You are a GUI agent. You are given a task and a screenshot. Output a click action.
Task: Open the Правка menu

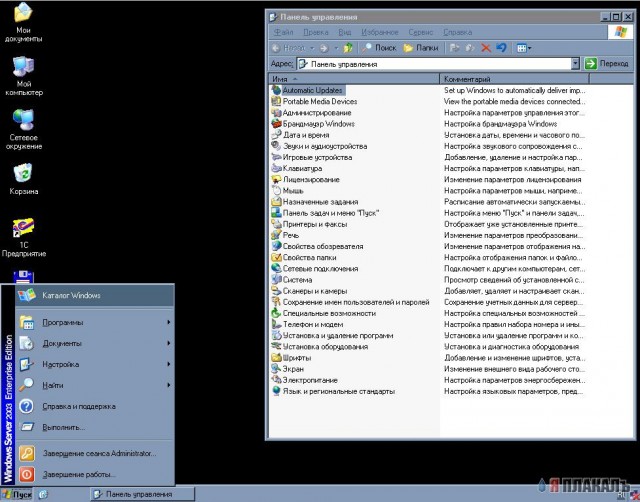(316, 32)
